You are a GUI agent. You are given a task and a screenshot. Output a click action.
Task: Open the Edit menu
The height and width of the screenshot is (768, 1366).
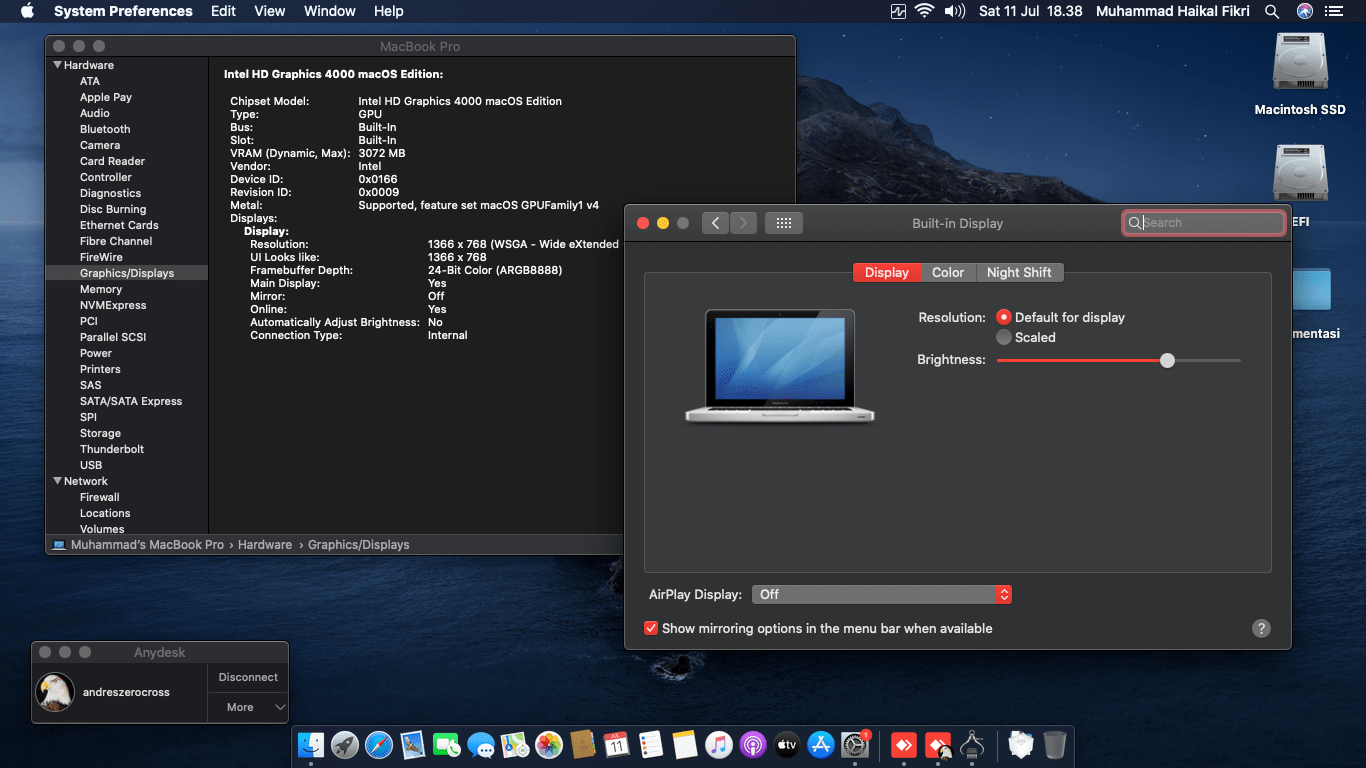(223, 11)
